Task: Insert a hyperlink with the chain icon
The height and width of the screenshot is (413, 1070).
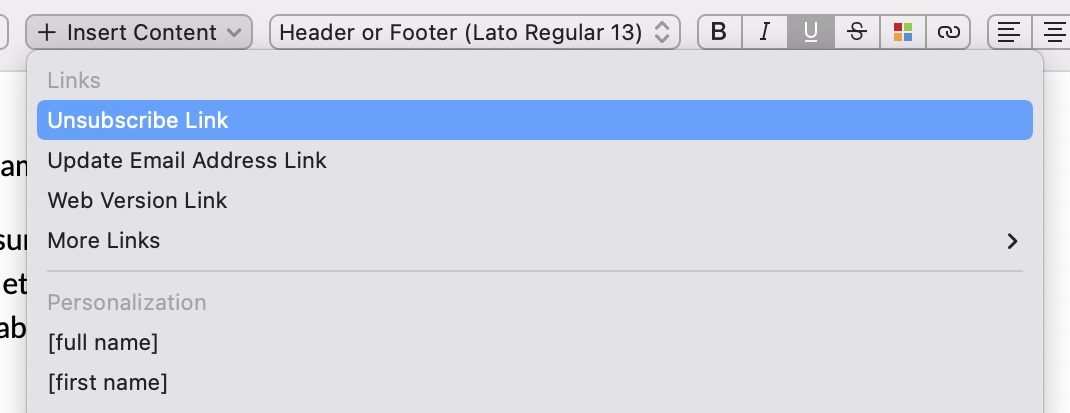Action: pyautogui.click(x=949, y=32)
